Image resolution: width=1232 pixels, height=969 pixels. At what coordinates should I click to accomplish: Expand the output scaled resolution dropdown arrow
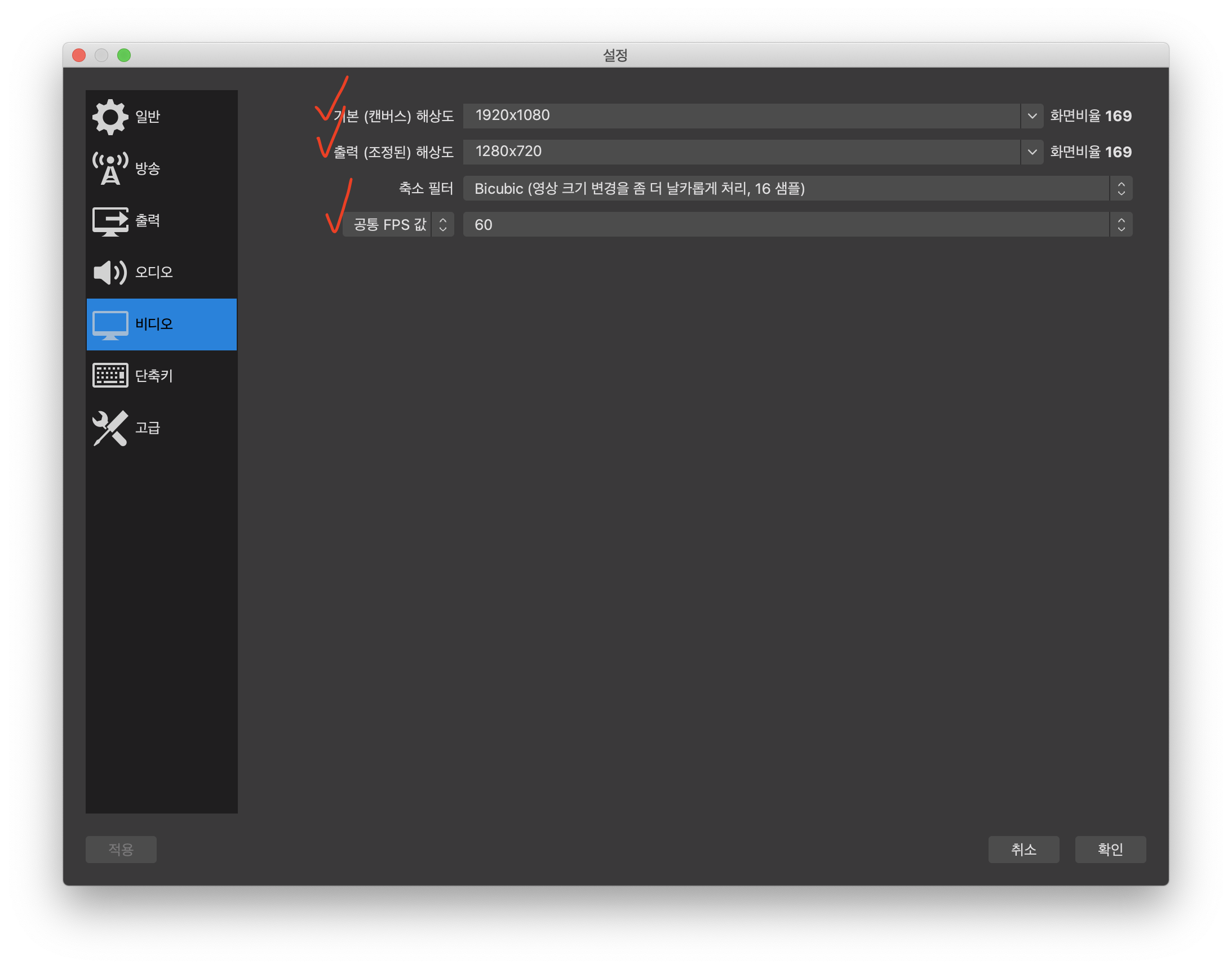pos(1032,152)
